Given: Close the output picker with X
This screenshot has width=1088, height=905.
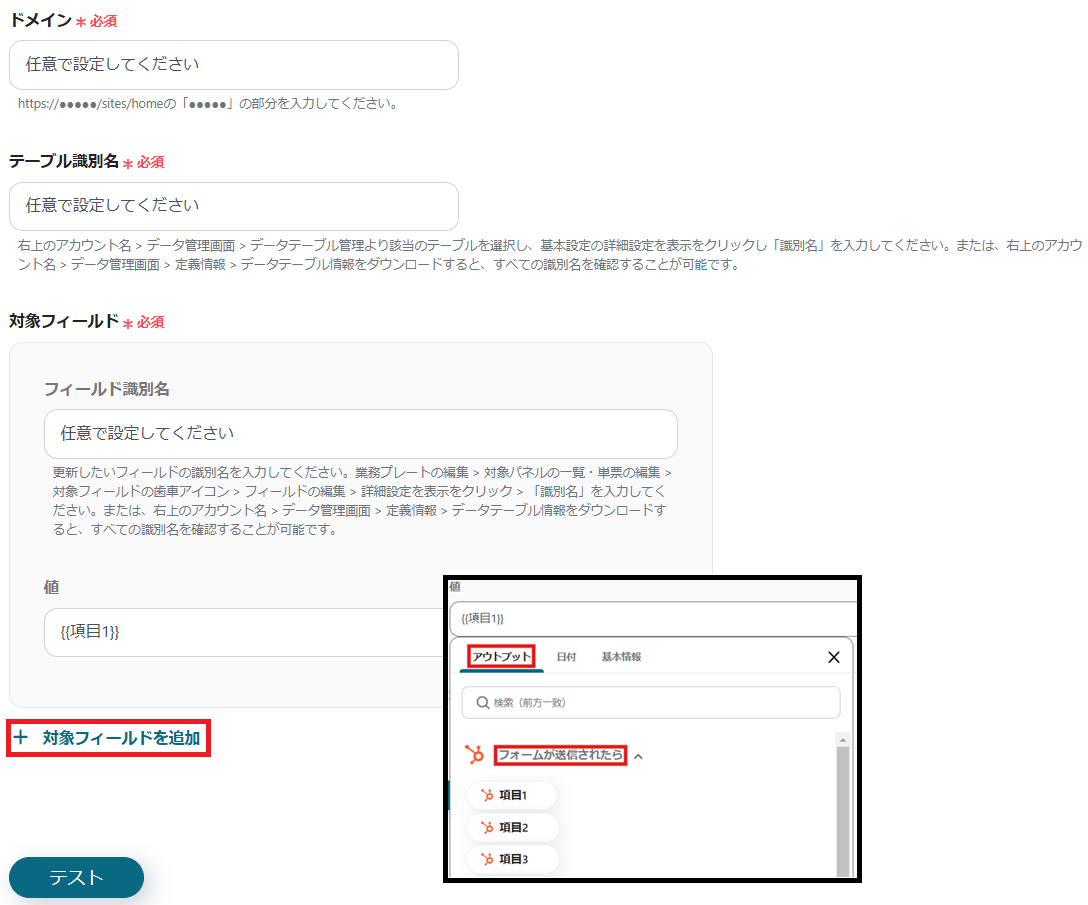Looking at the screenshot, I should point(834,657).
